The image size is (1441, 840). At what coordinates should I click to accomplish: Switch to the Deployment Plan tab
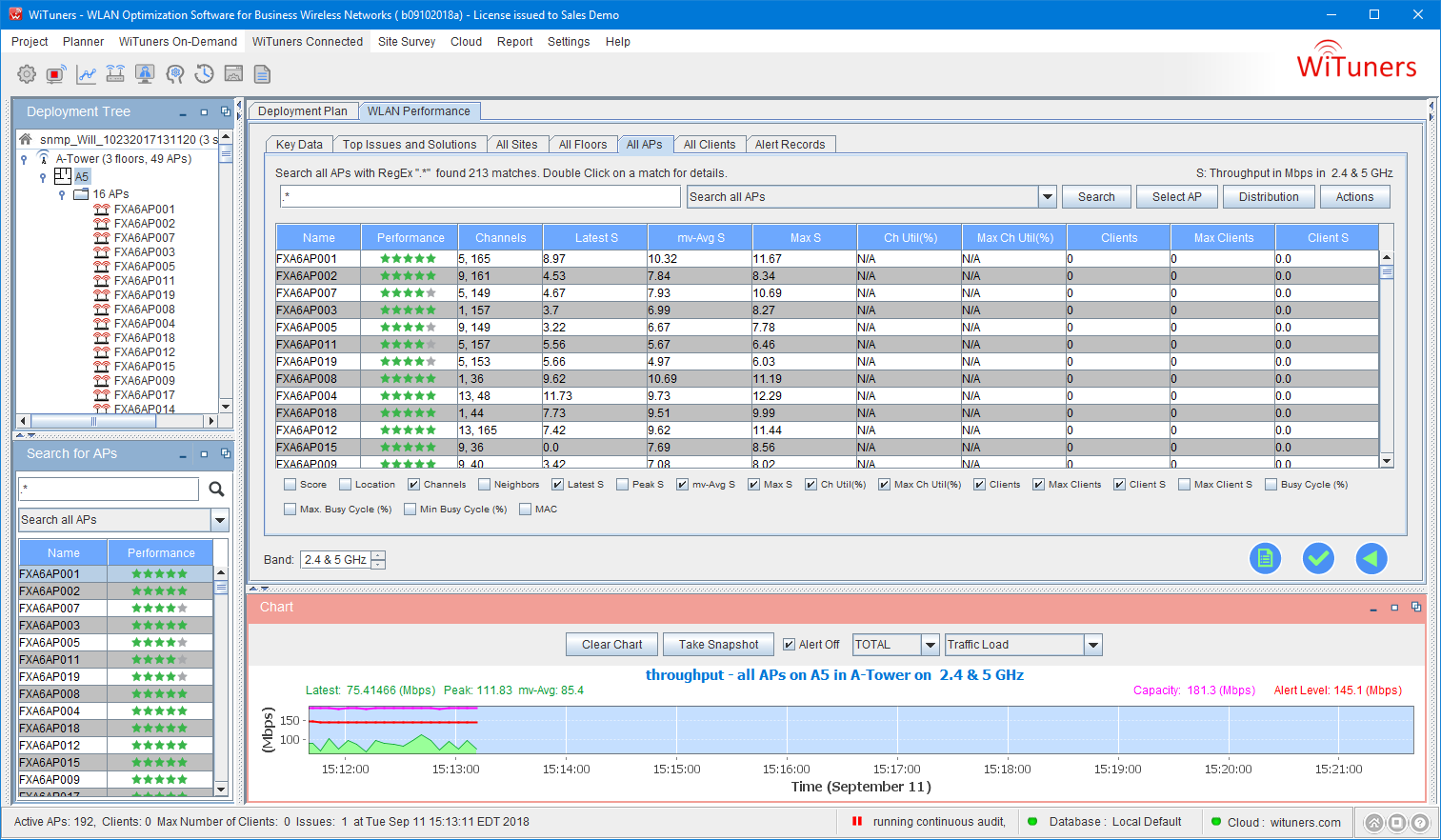click(303, 111)
